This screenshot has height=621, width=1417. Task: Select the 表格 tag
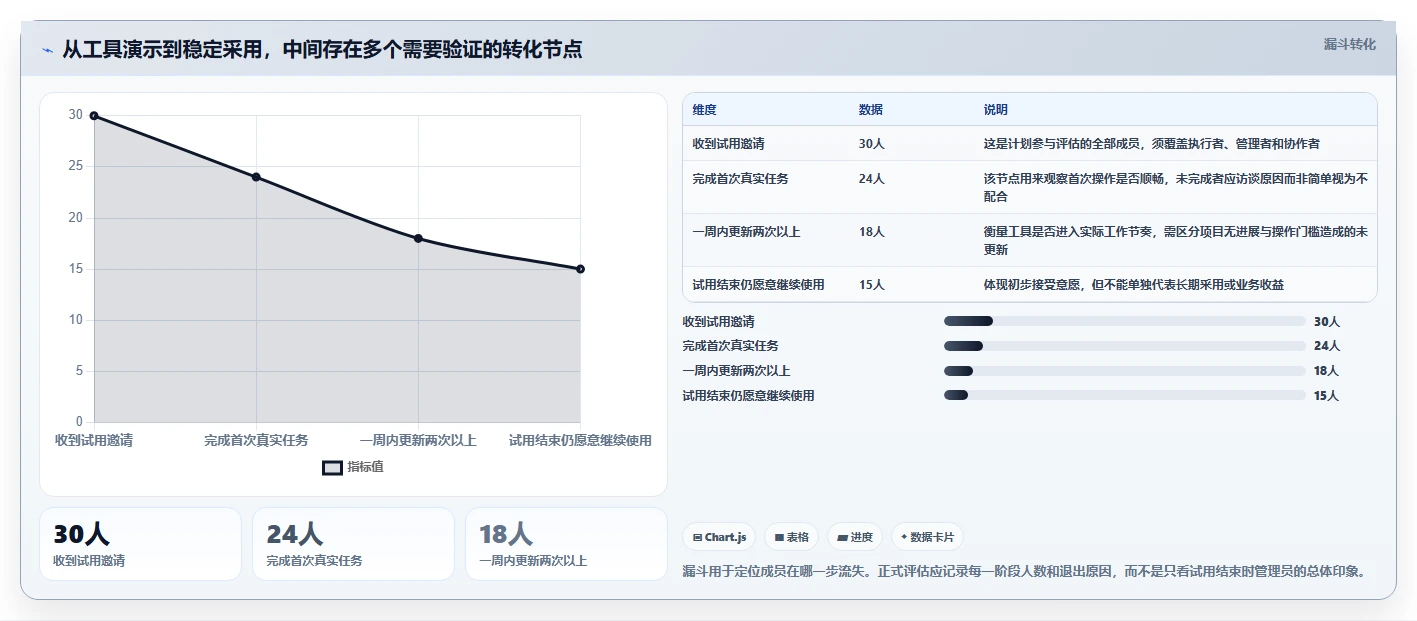pyautogui.click(x=791, y=537)
